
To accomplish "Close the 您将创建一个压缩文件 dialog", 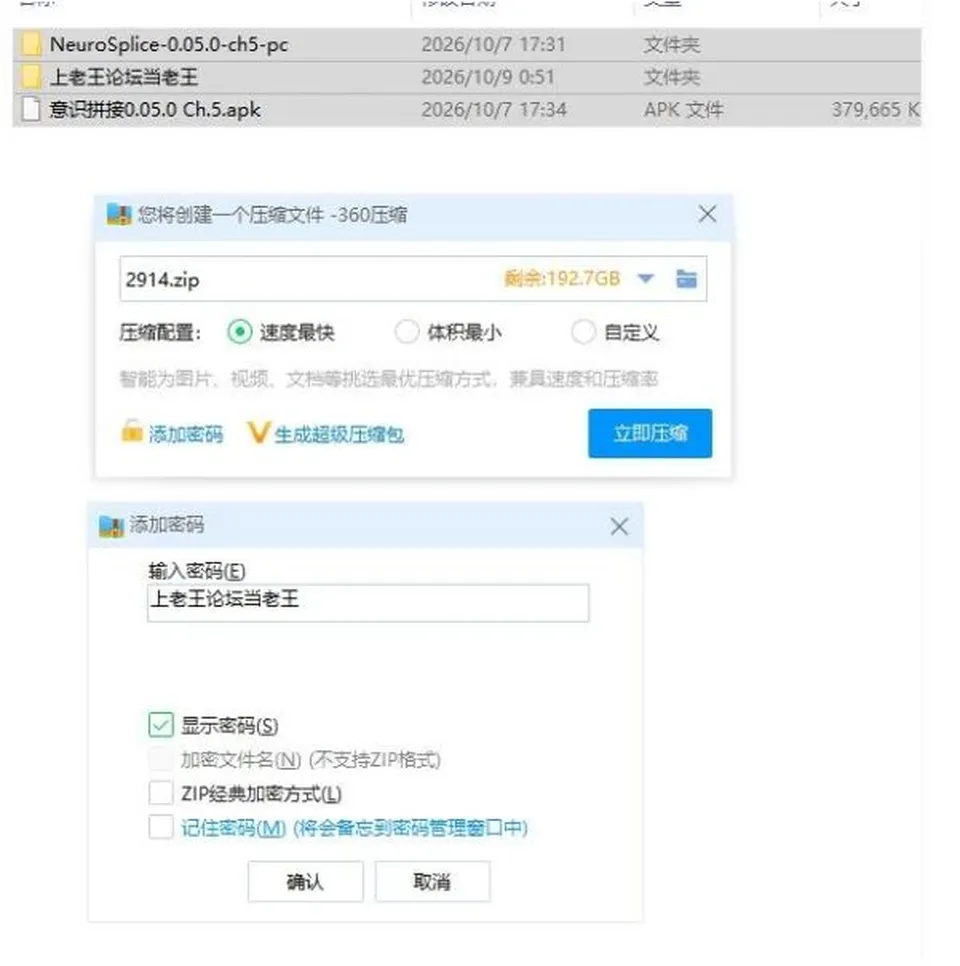I will click(707, 214).
